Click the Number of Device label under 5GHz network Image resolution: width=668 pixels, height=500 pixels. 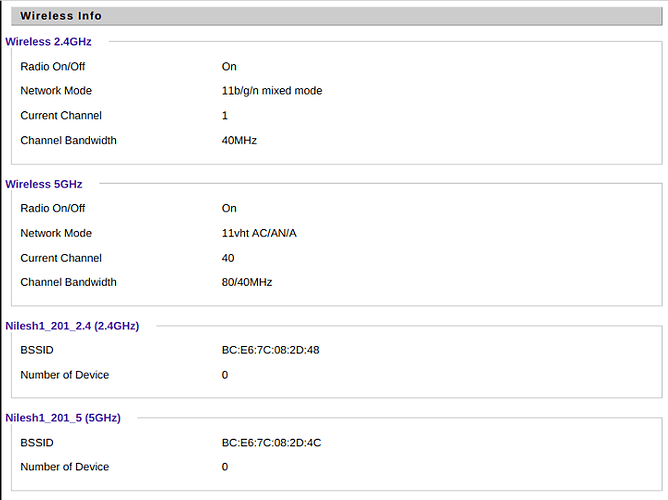tap(65, 467)
